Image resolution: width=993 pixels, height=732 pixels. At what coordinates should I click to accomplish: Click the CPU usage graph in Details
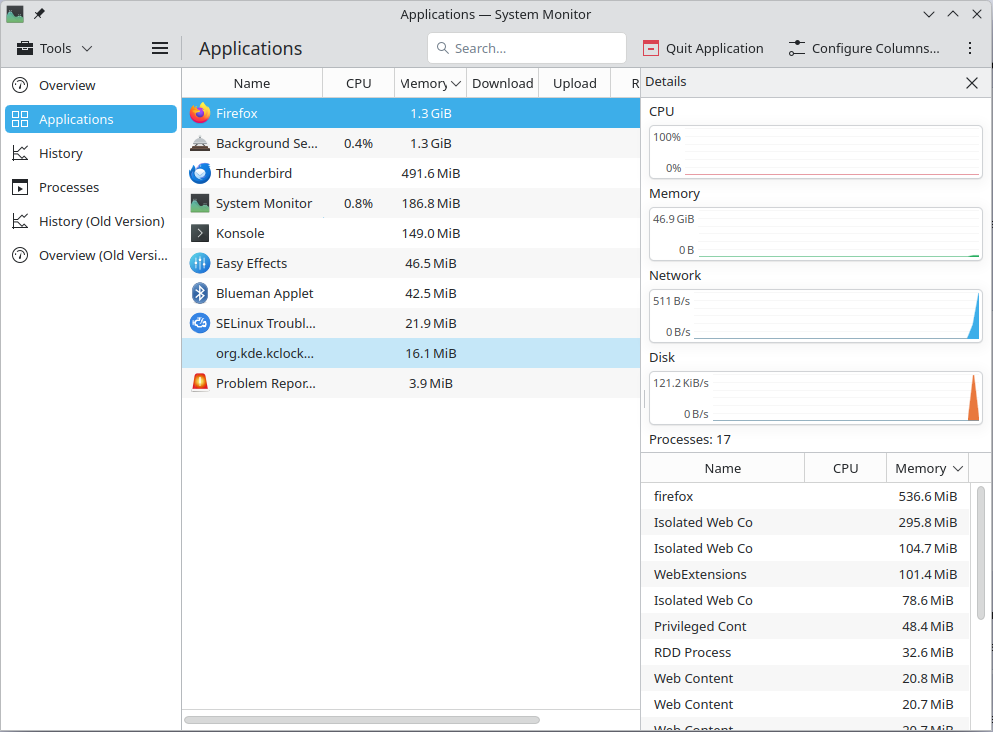pyautogui.click(x=816, y=152)
